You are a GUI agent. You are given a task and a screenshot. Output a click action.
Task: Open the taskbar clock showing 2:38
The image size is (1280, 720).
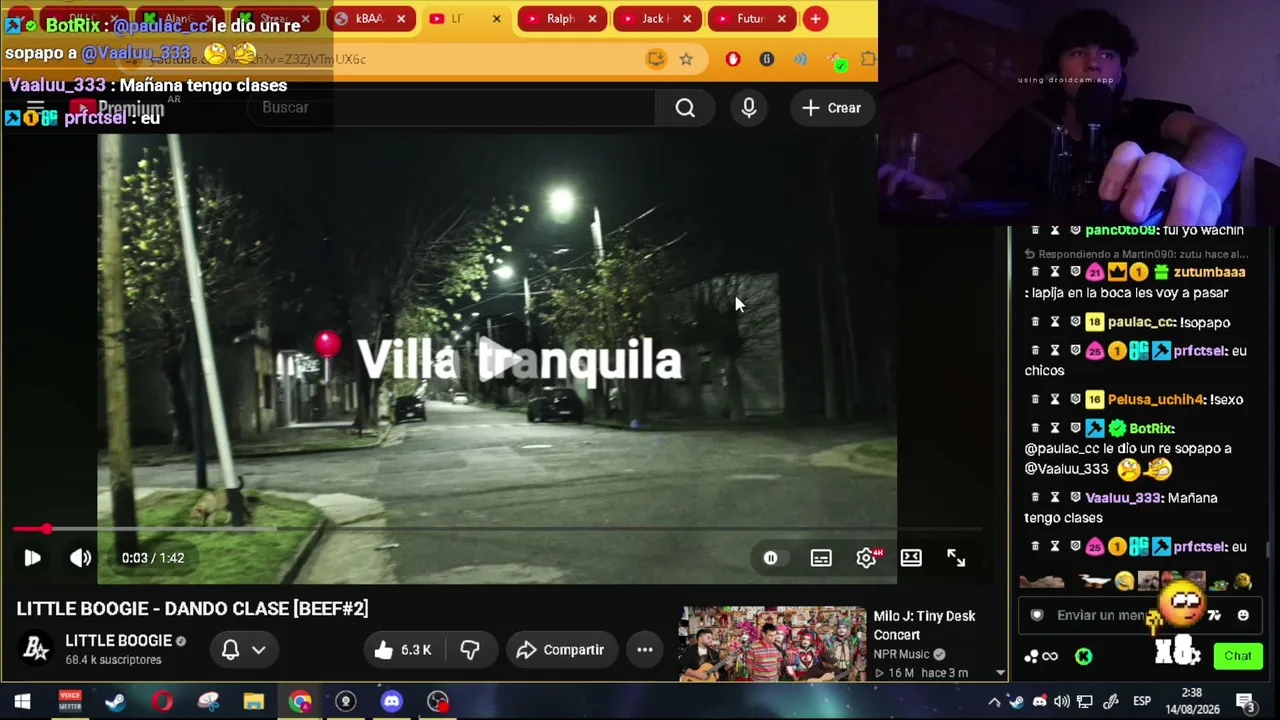(x=1191, y=701)
